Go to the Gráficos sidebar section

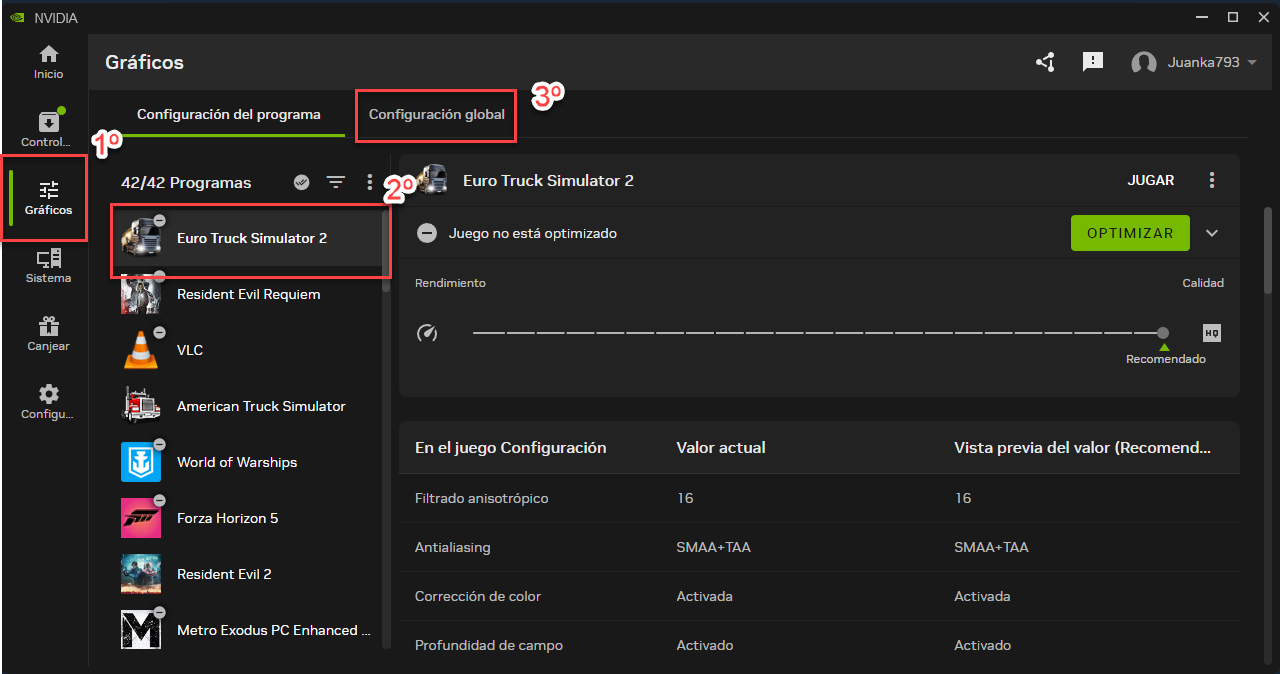coord(48,198)
